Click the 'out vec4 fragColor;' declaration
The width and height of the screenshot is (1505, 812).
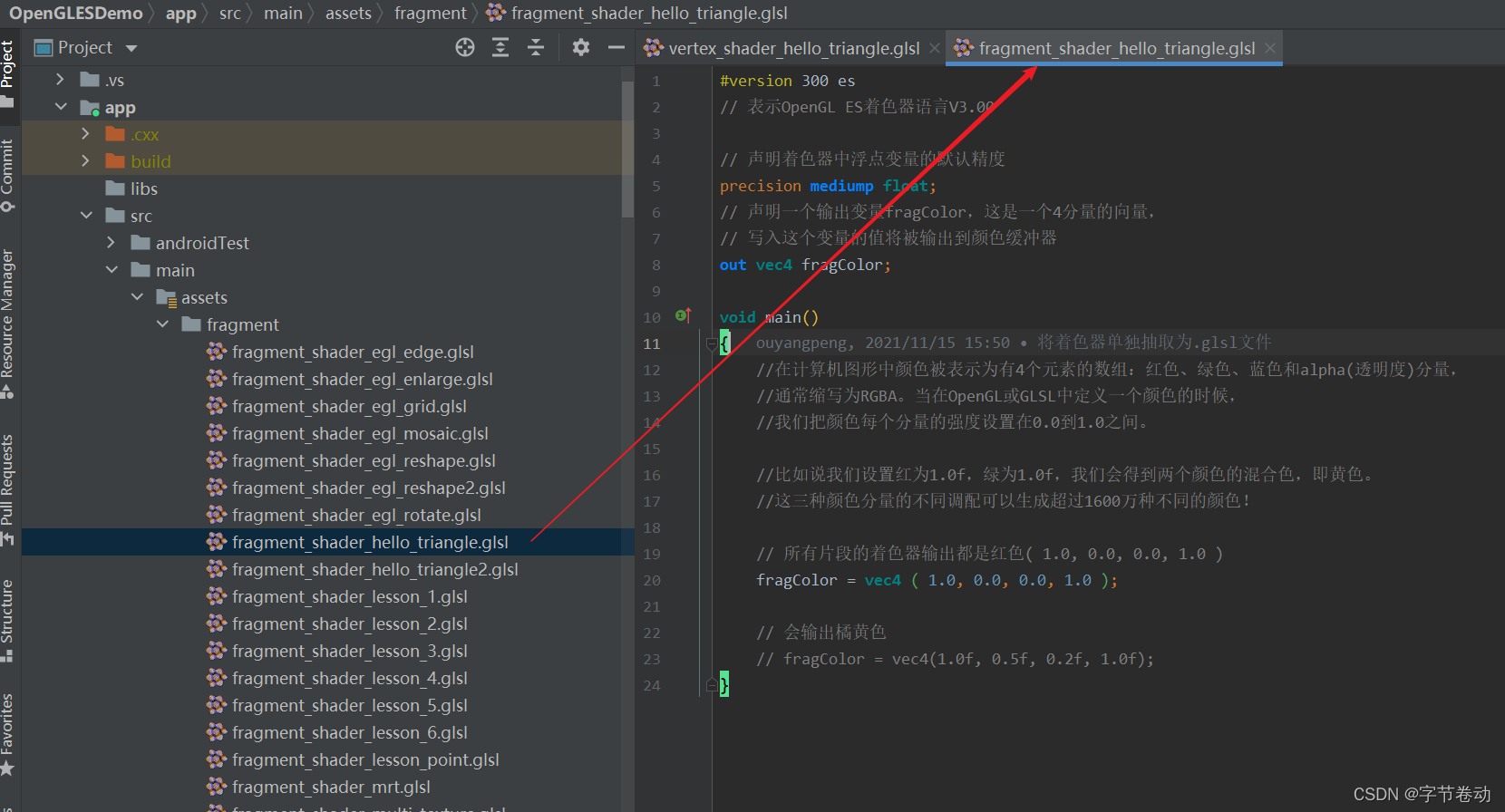point(805,265)
